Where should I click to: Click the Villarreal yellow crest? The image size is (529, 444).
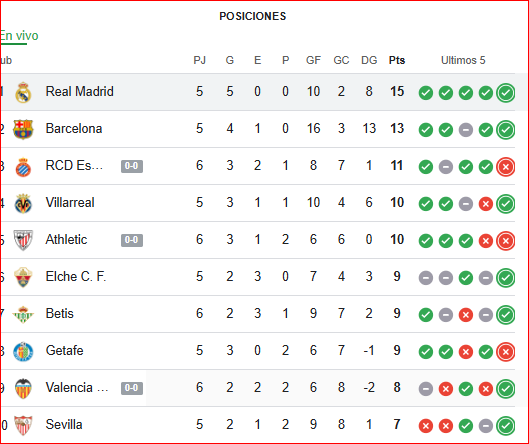pyautogui.click(x=23, y=203)
